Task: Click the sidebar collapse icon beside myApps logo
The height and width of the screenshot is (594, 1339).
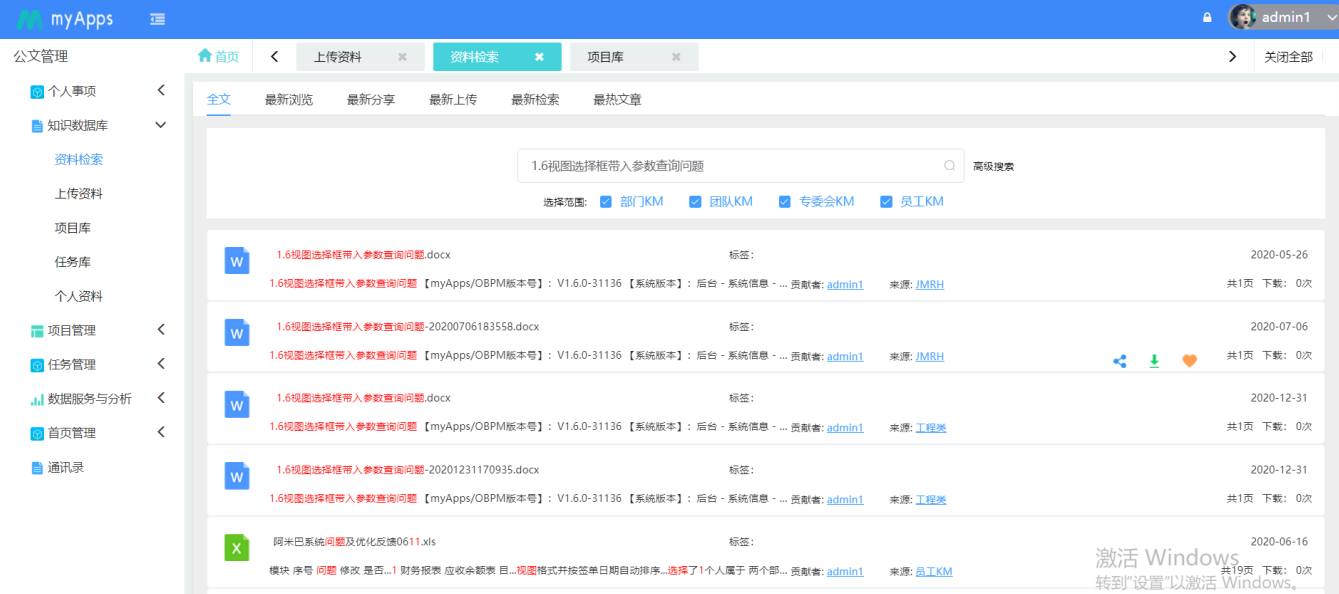Action: pos(157,18)
